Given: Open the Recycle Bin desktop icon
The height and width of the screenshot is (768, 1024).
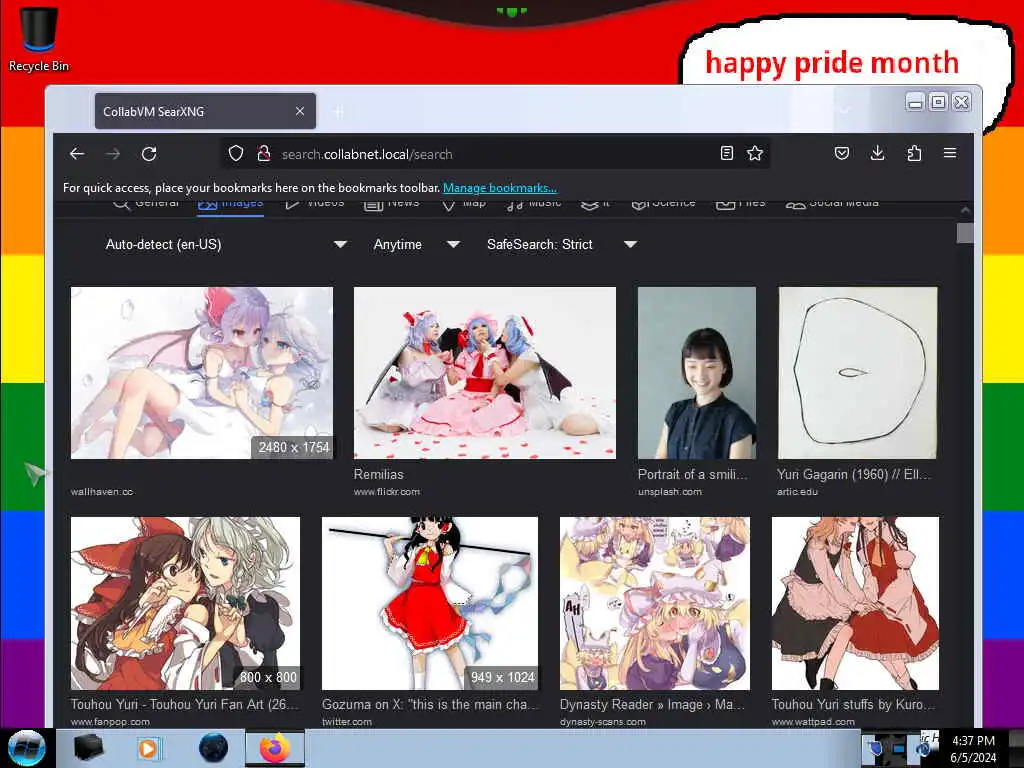Looking at the screenshot, I should pyautogui.click(x=39, y=39).
